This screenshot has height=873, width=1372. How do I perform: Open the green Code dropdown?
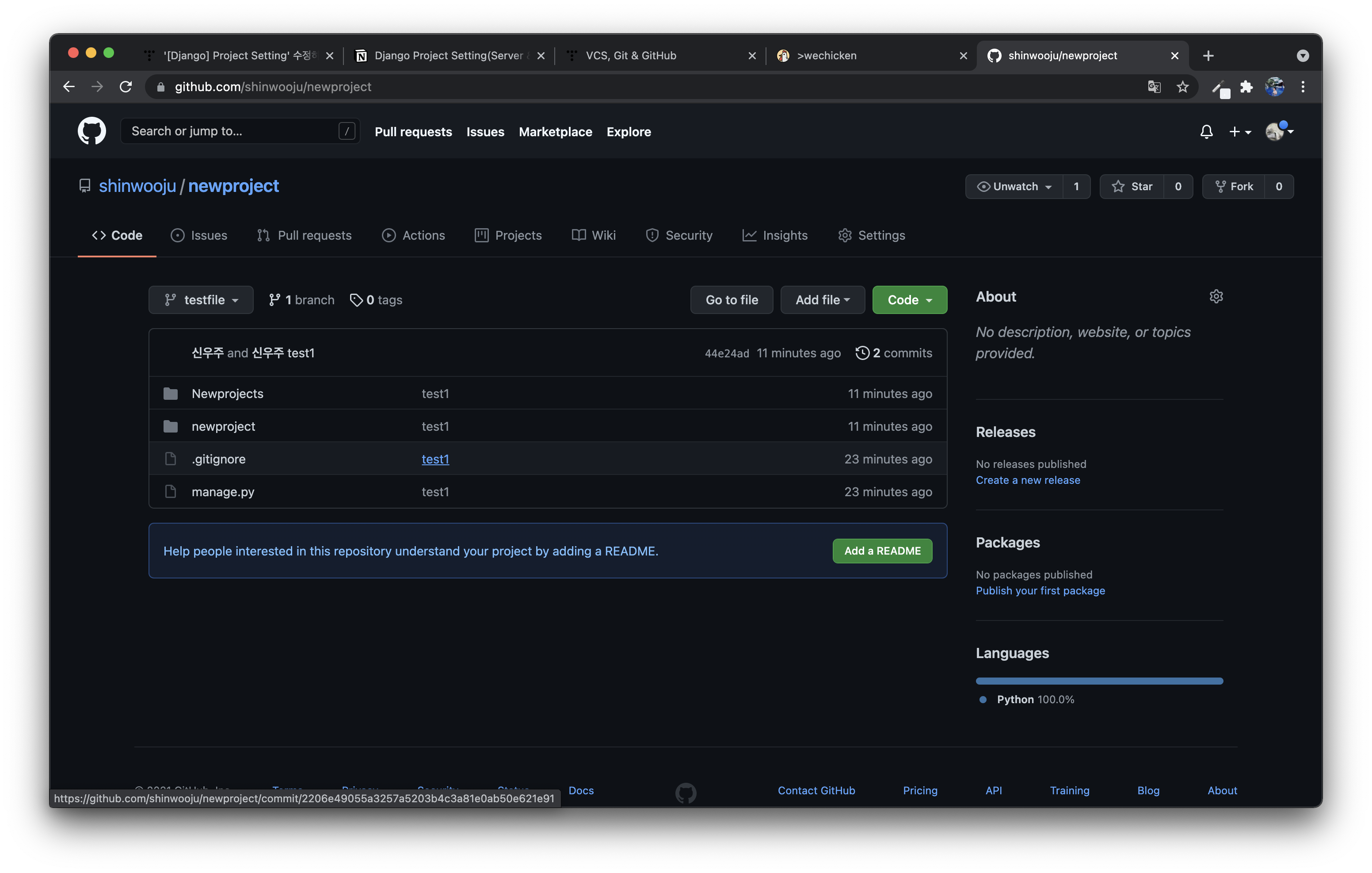coord(910,300)
